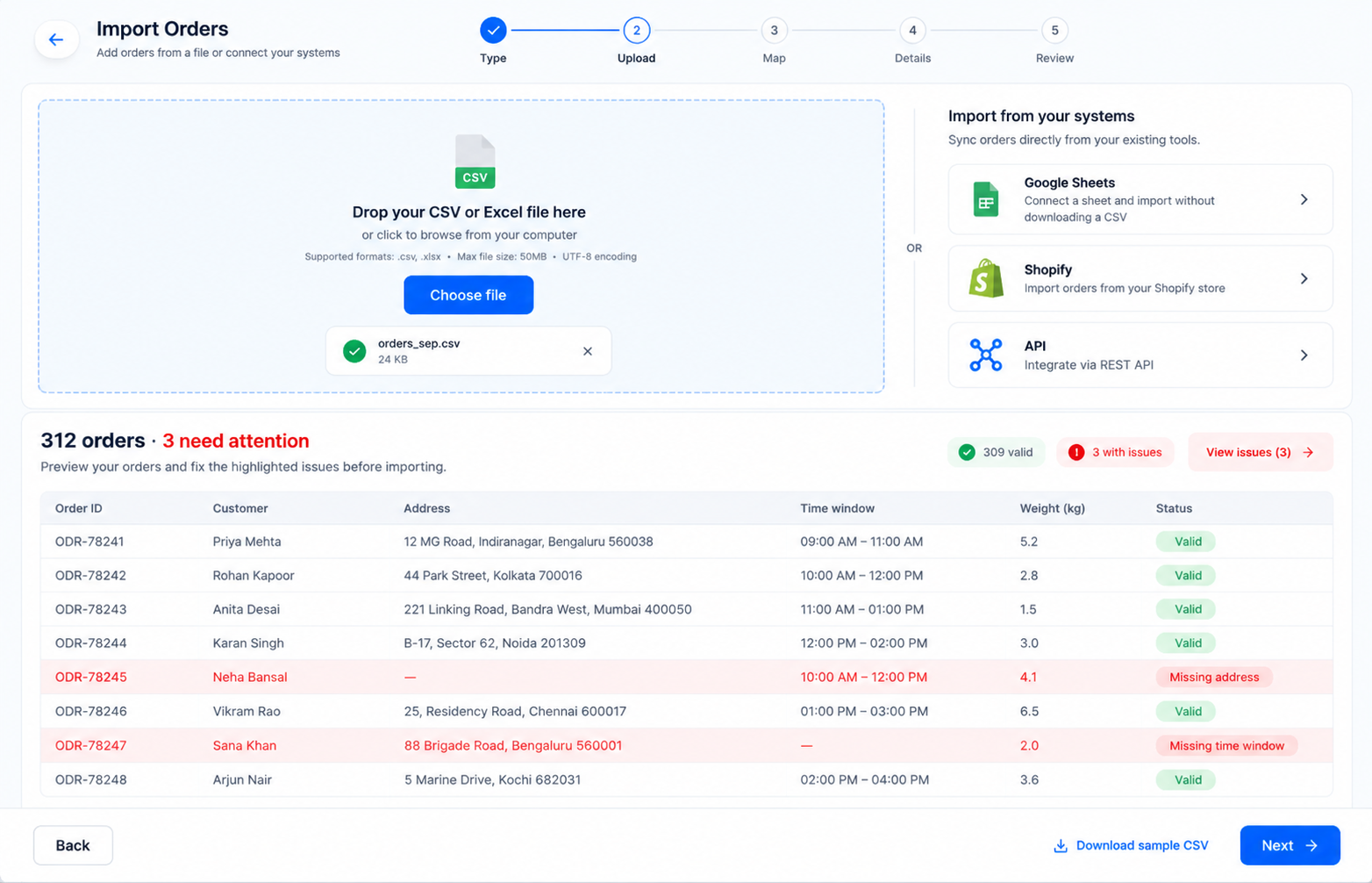Click the Weight (kg) column header

coord(1053,508)
